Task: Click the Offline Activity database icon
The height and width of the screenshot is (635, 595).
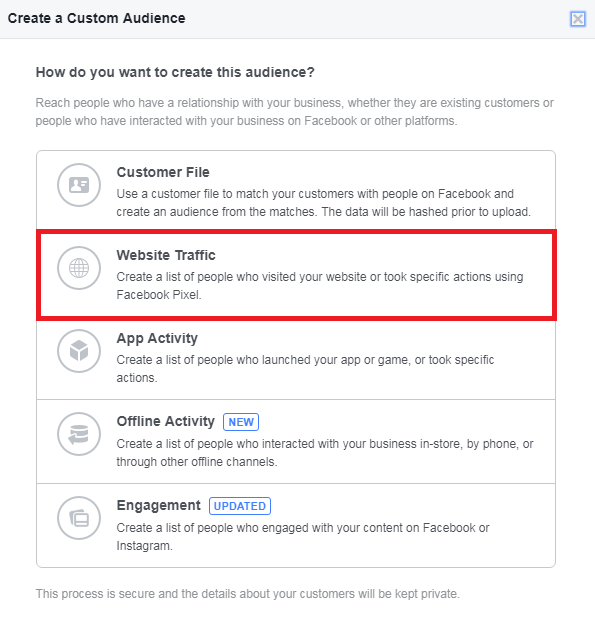Action: tap(79, 434)
